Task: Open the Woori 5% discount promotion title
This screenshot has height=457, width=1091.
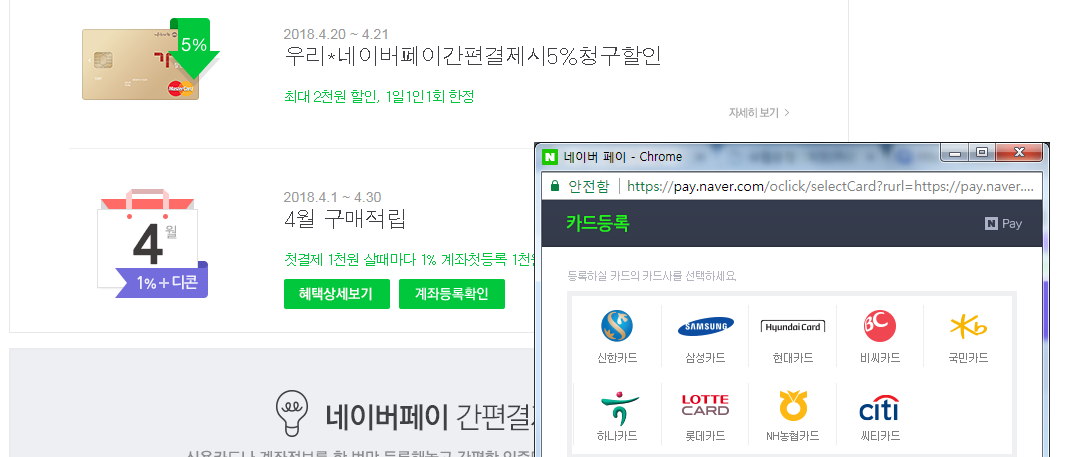Action: coord(473,56)
